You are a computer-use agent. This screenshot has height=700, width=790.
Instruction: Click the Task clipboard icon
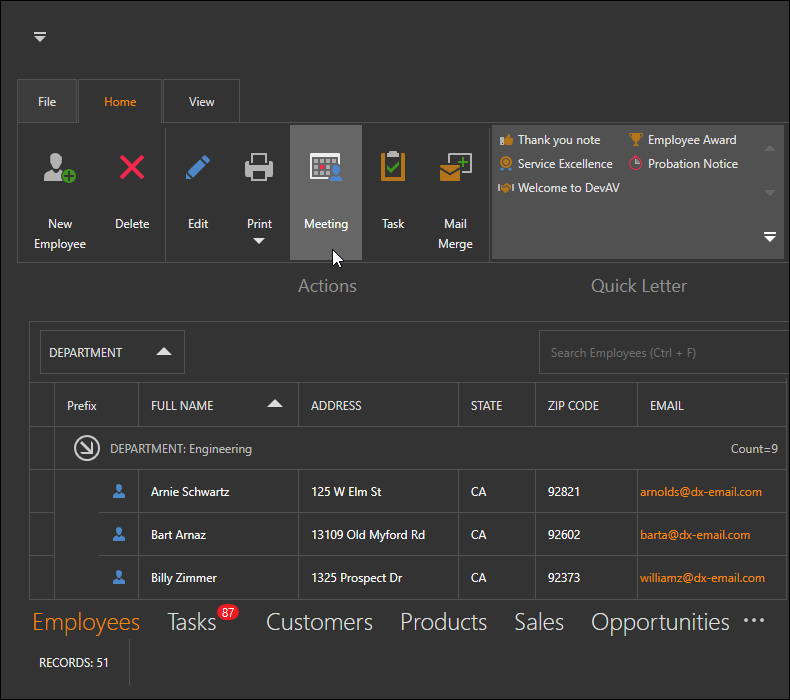point(393,167)
